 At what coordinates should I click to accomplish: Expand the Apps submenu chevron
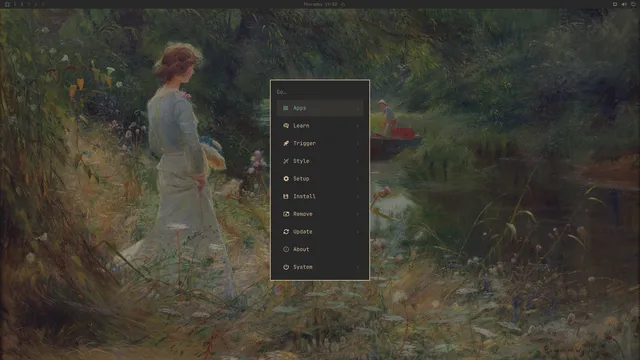coord(358,108)
